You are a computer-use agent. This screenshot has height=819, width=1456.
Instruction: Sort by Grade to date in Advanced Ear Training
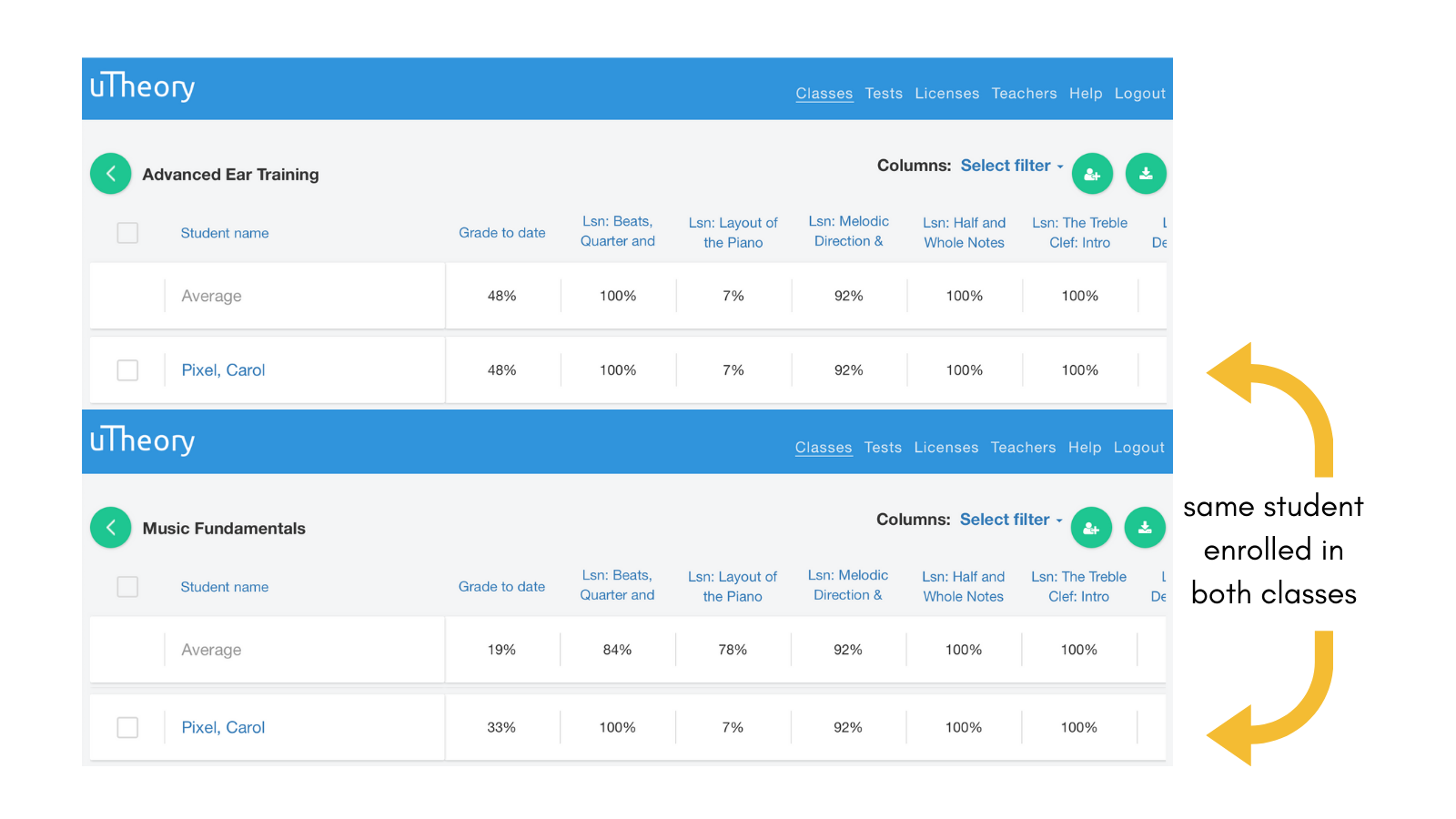502,233
